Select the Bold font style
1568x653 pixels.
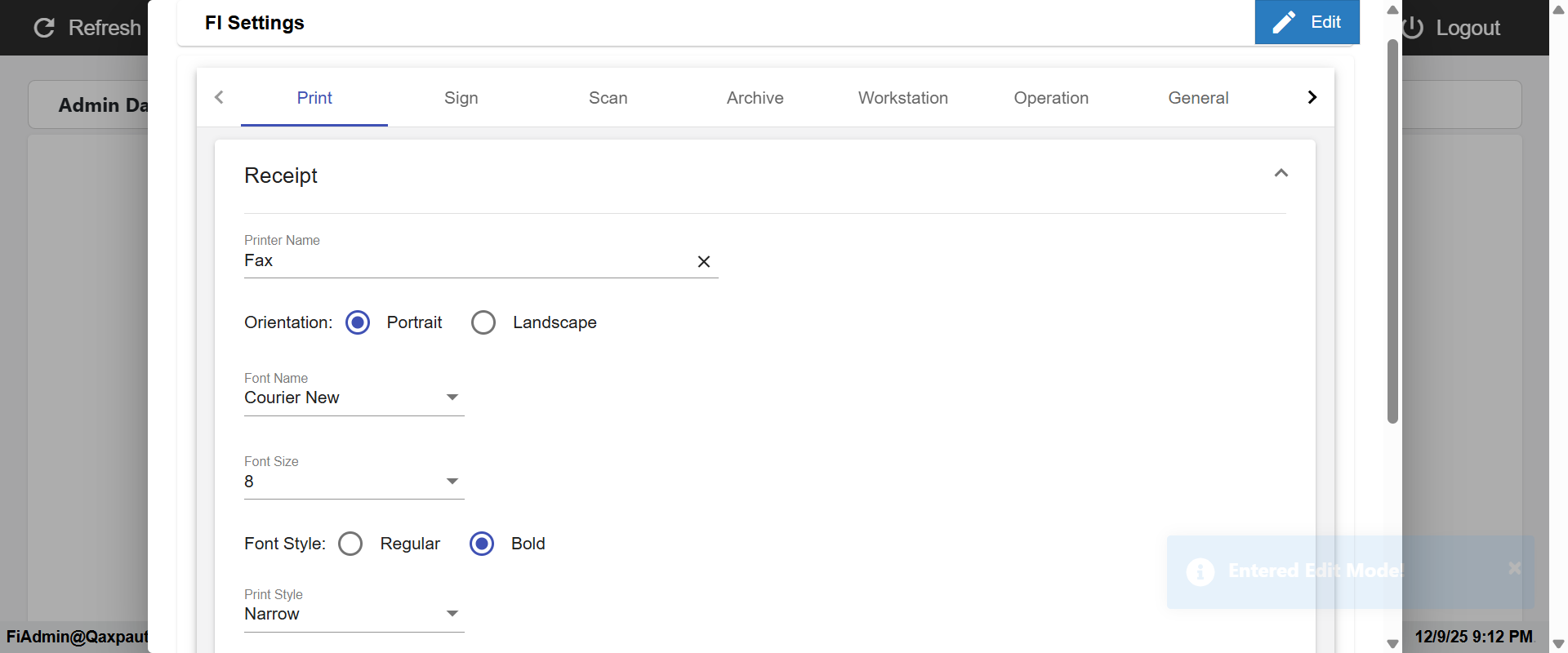(482, 544)
